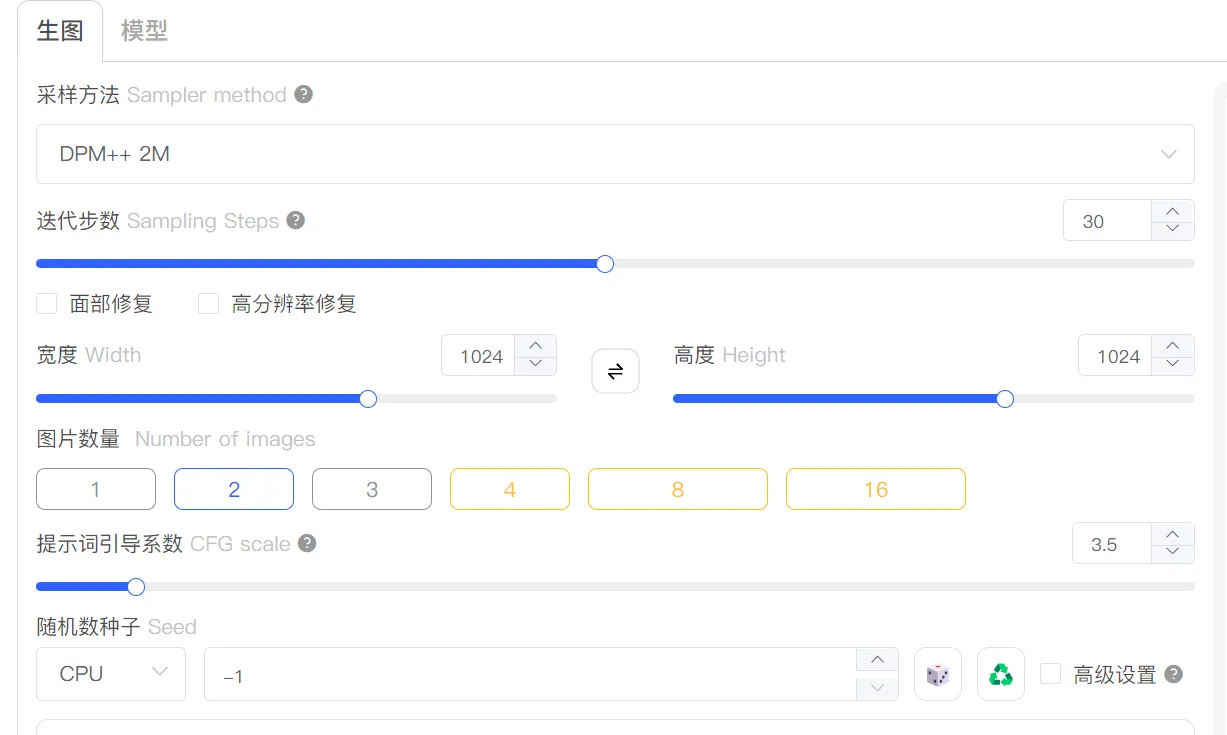Click help icon beside Sampling Steps
Viewport: 1227px width, 735px height.
(296, 220)
